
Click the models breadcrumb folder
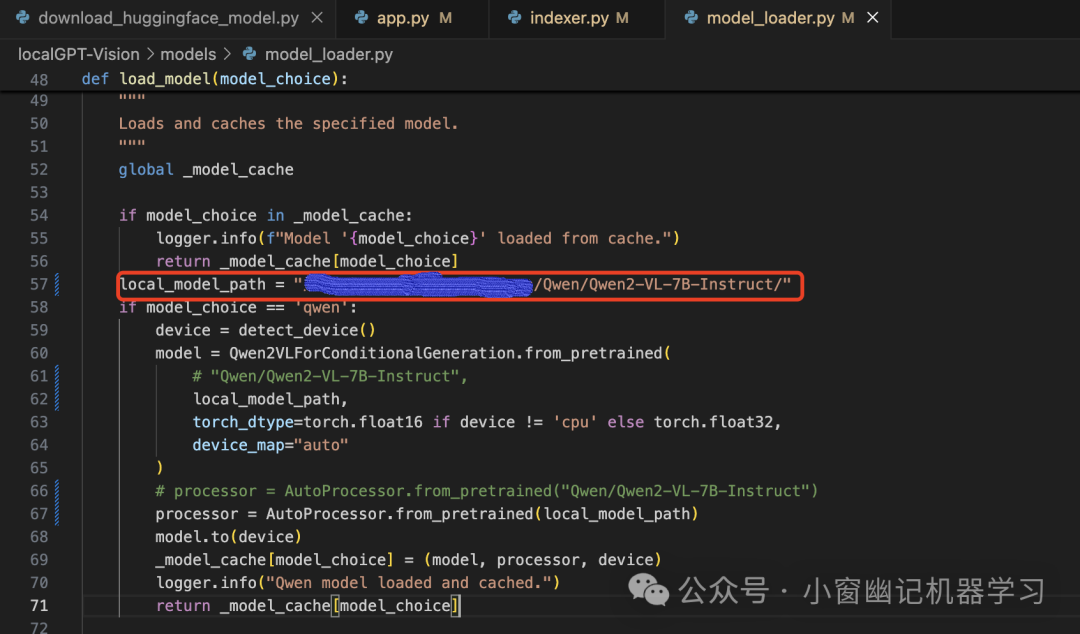[x=188, y=54]
